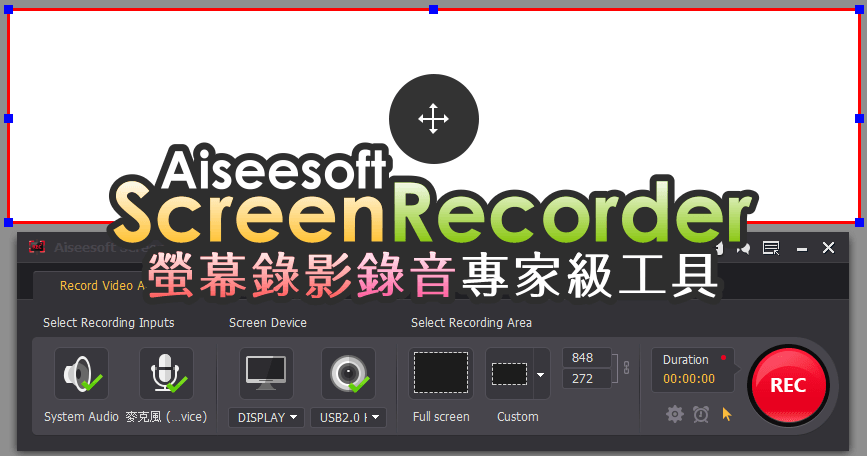This screenshot has width=867, height=456.
Task: Click the Custom label
Action: tap(518, 417)
